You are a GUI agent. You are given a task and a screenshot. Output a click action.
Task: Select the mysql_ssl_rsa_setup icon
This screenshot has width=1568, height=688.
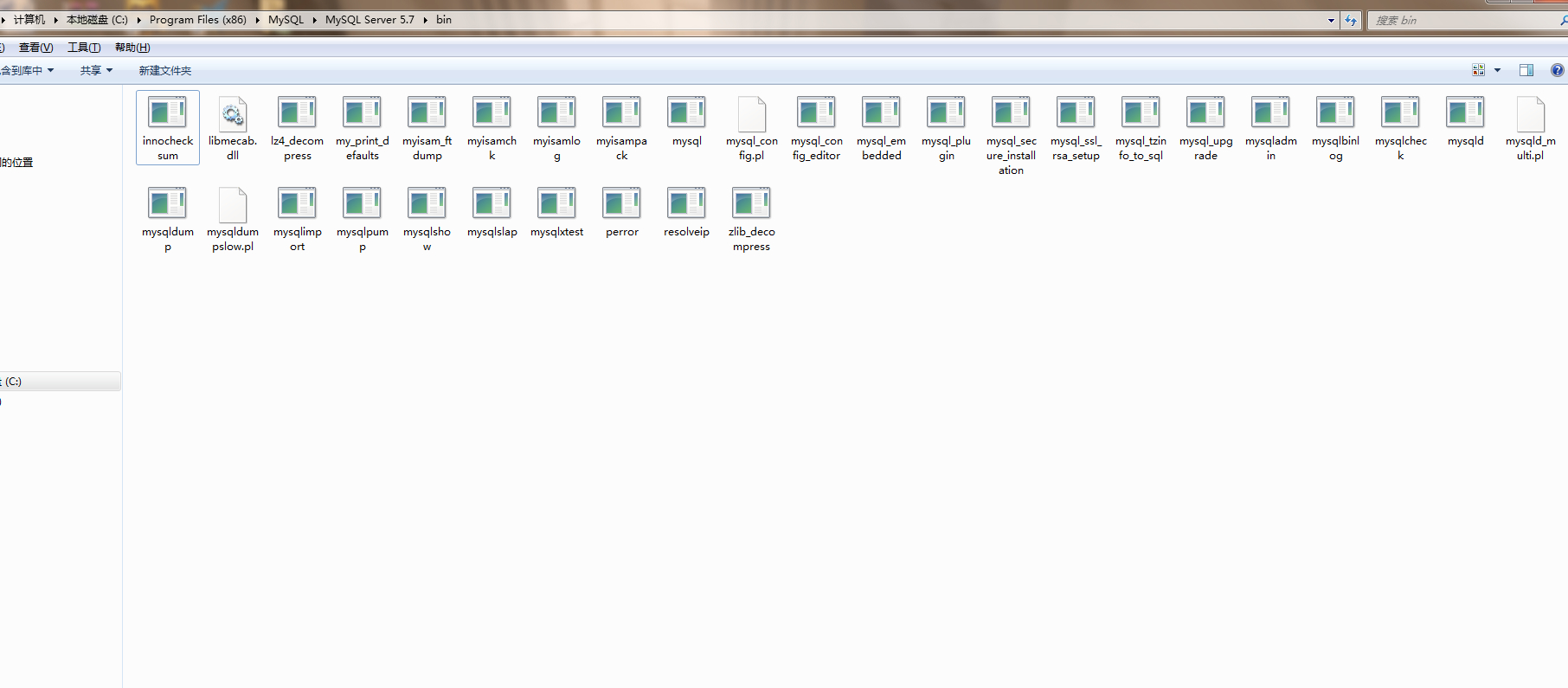point(1076,113)
